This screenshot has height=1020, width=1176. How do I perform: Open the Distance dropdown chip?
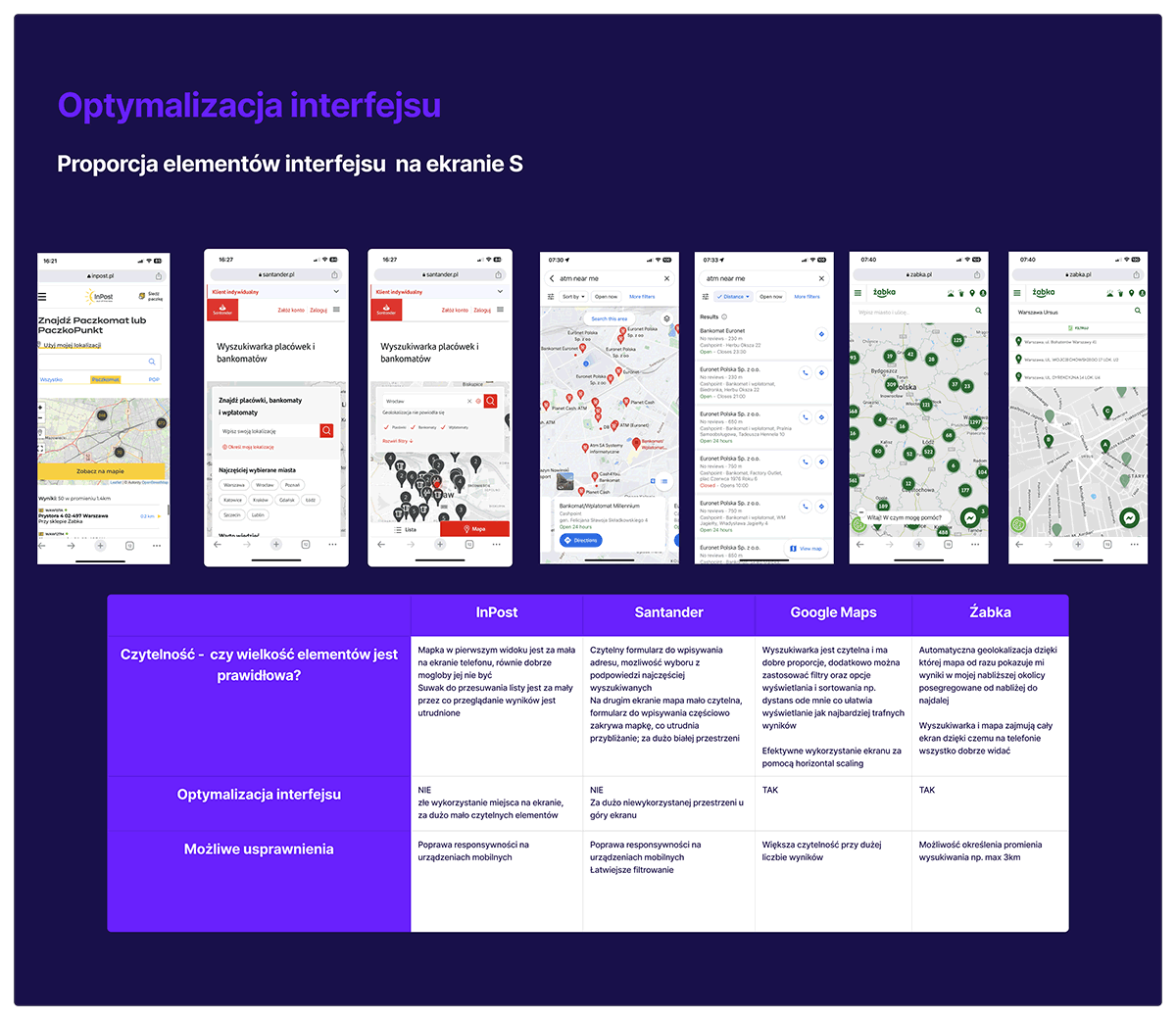[733, 296]
